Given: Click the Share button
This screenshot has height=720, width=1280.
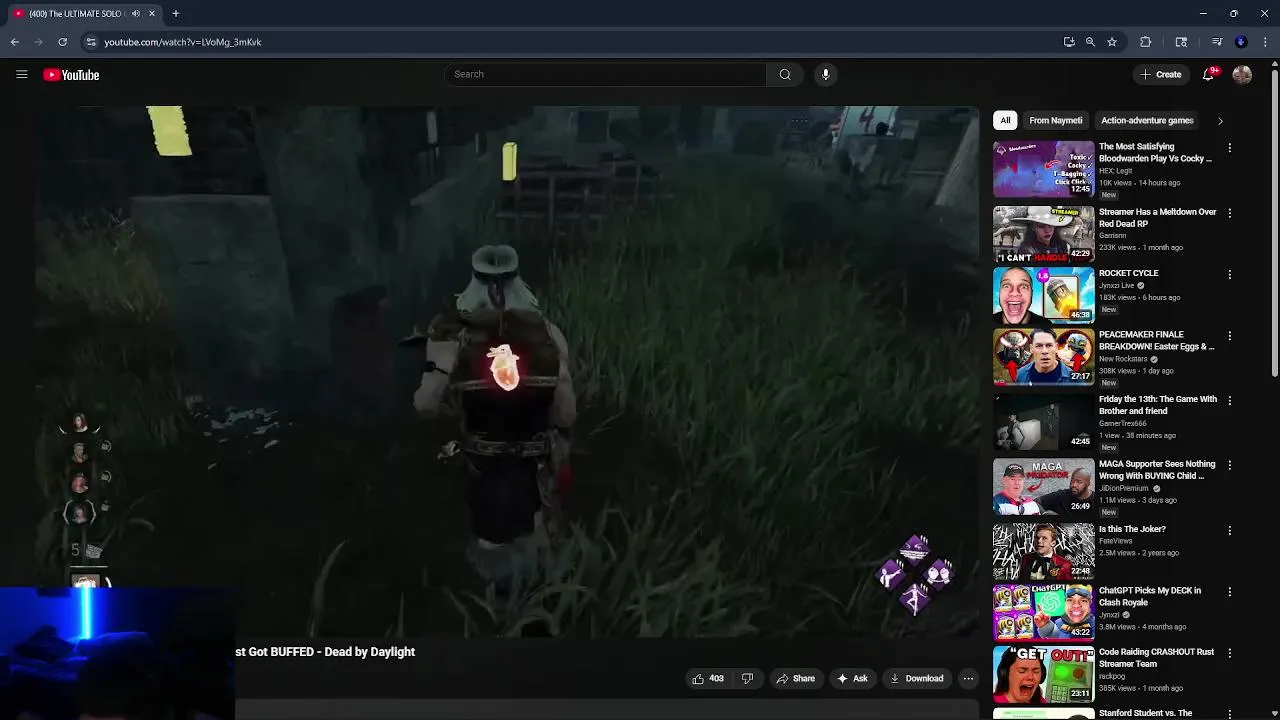Looking at the screenshot, I should (x=796, y=679).
